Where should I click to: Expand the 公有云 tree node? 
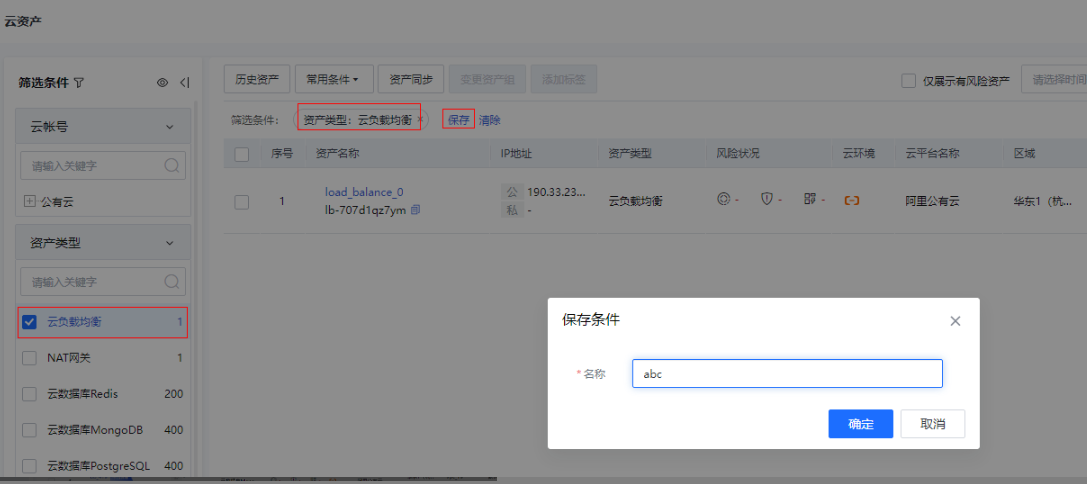[30, 201]
